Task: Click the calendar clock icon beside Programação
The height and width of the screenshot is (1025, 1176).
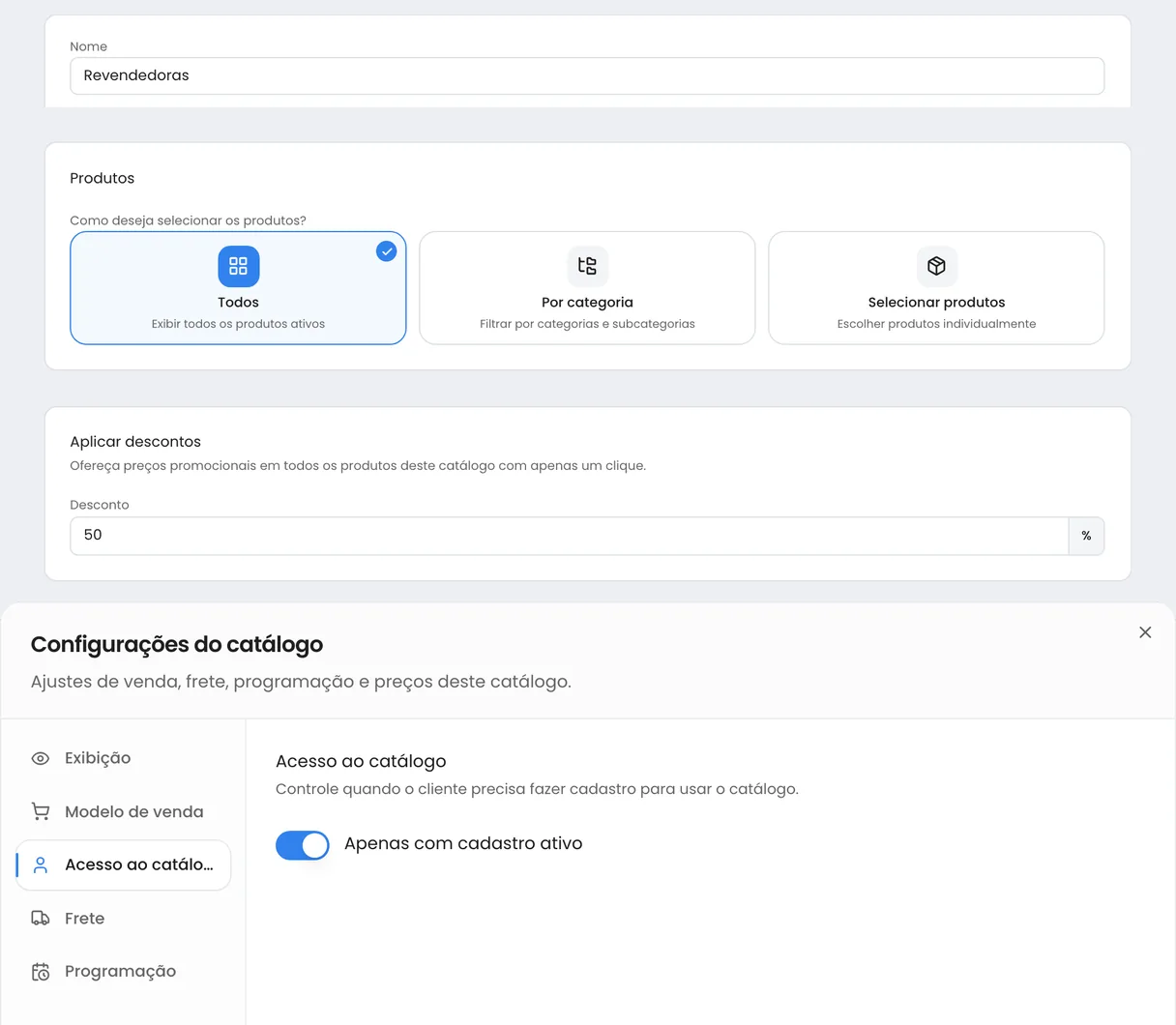Action: click(x=41, y=972)
